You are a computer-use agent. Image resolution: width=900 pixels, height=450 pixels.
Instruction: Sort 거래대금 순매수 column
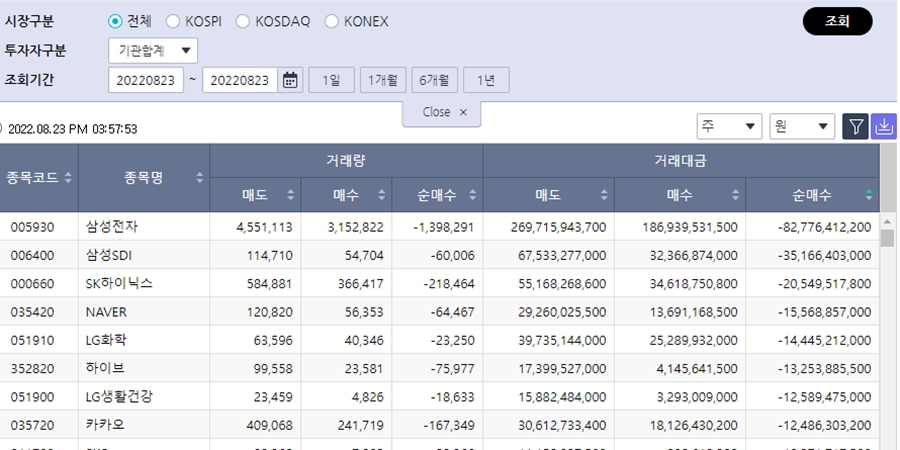[x=869, y=195]
